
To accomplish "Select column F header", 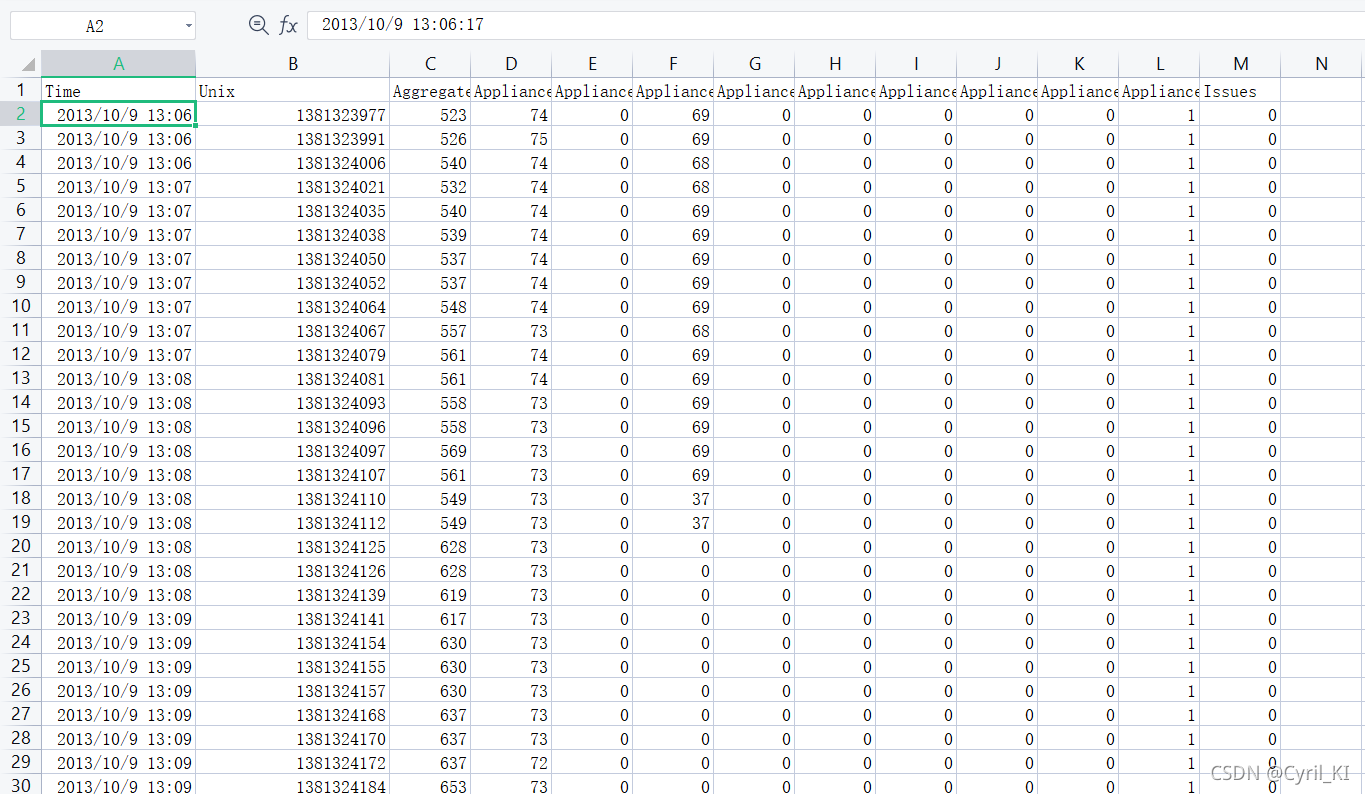I will coord(673,64).
